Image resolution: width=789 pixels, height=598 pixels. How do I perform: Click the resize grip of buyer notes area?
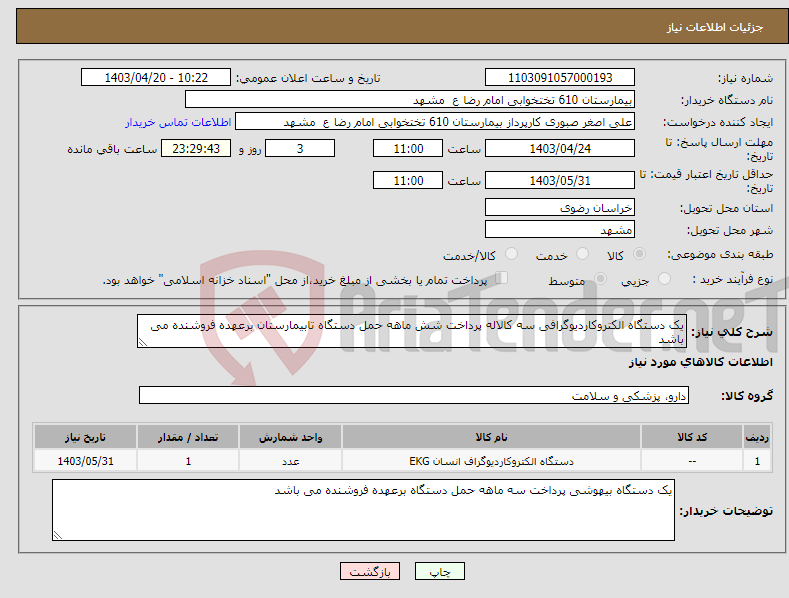click(x=58, y=536)
